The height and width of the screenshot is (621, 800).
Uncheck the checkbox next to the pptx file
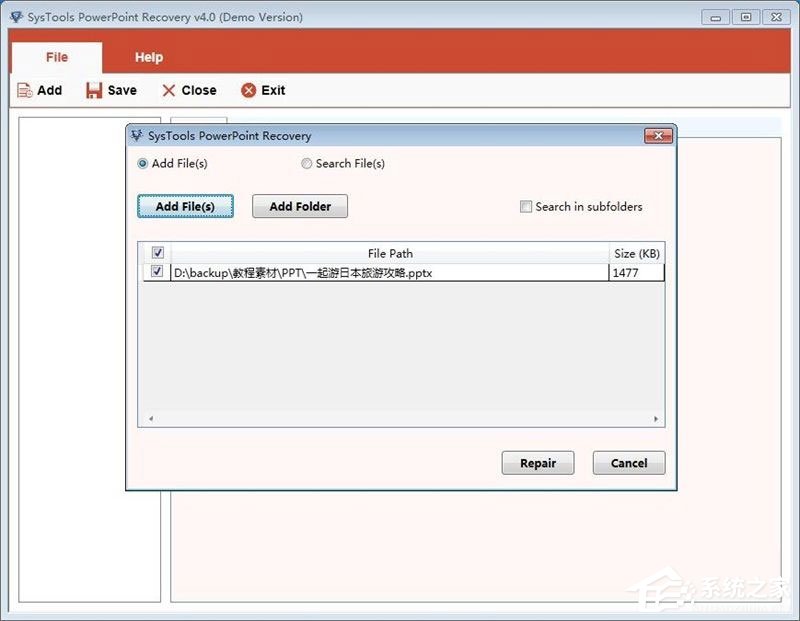(157, 271)
